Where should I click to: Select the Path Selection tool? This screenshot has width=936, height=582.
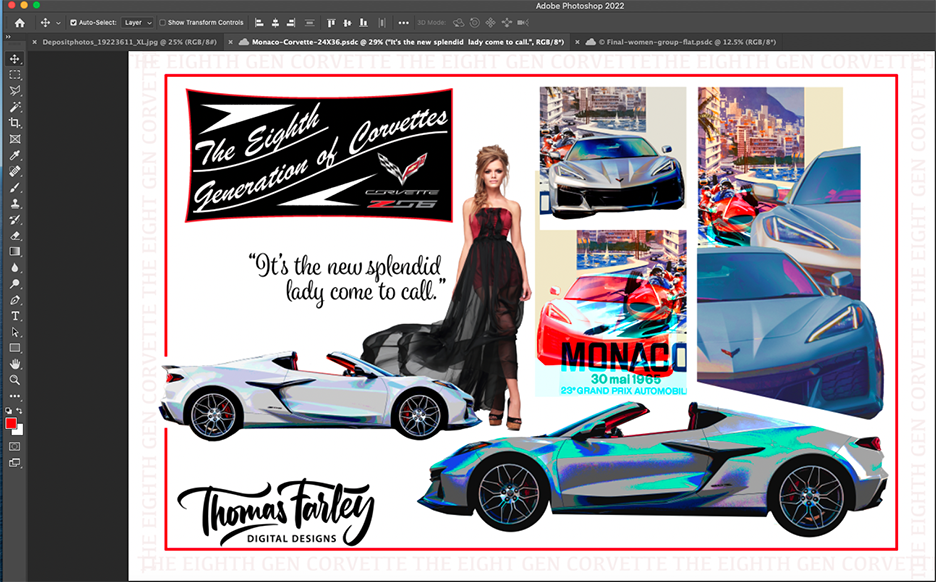pyautogui.click(x=15, y=332)
